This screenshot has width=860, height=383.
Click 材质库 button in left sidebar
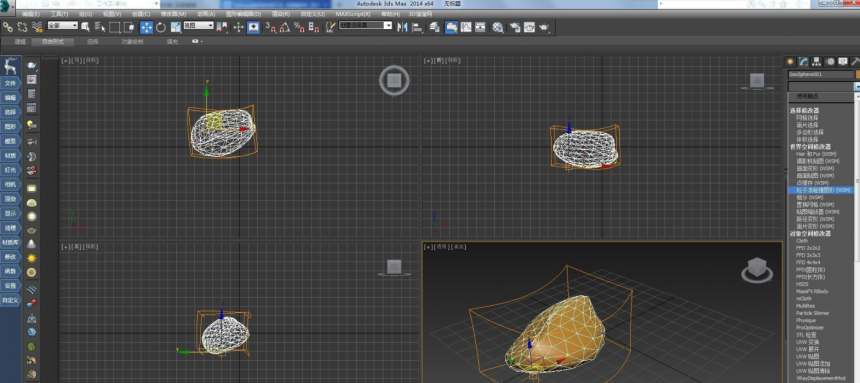(10, 243)
